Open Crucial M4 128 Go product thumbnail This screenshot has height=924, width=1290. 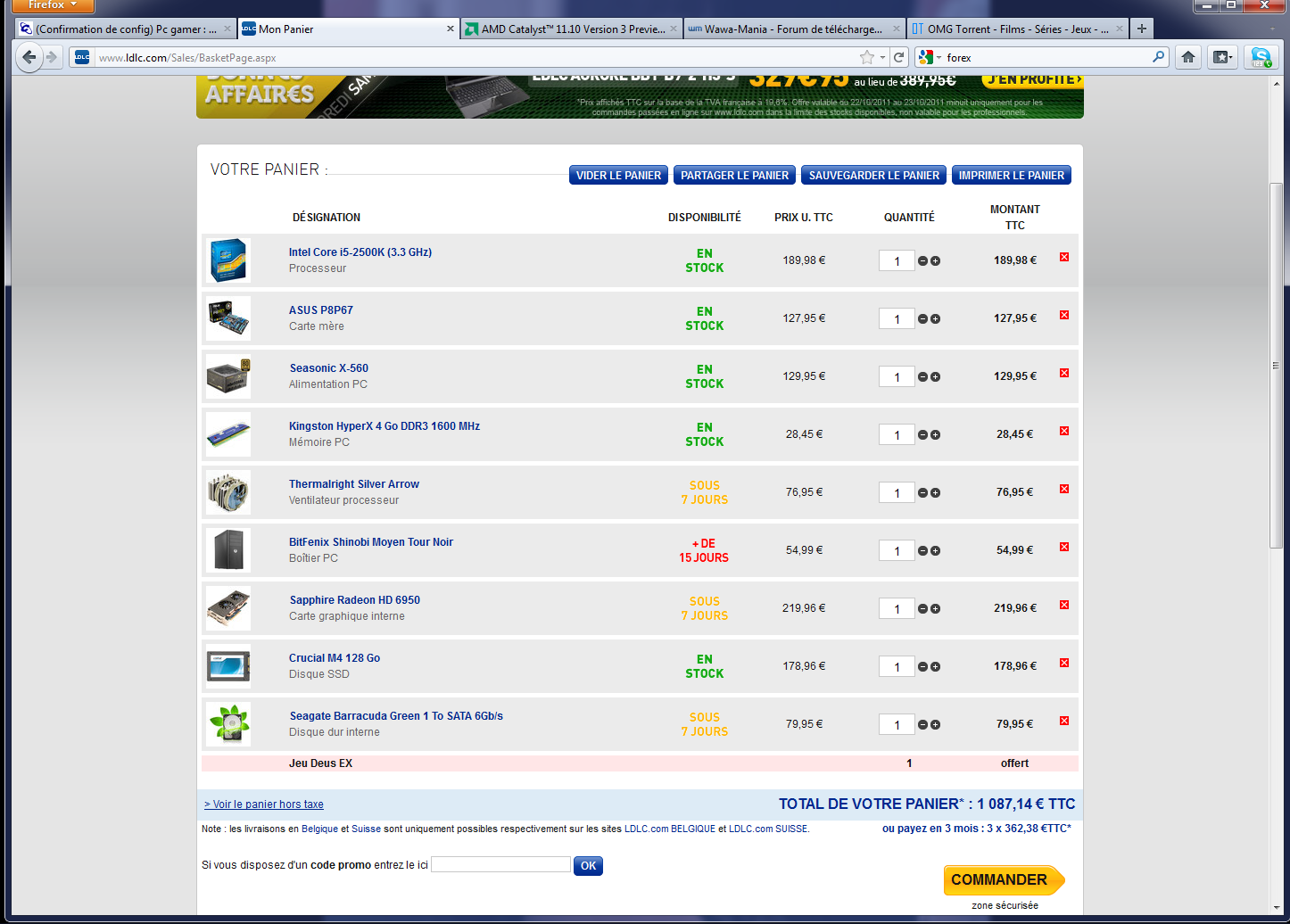(x=228, y=666)
